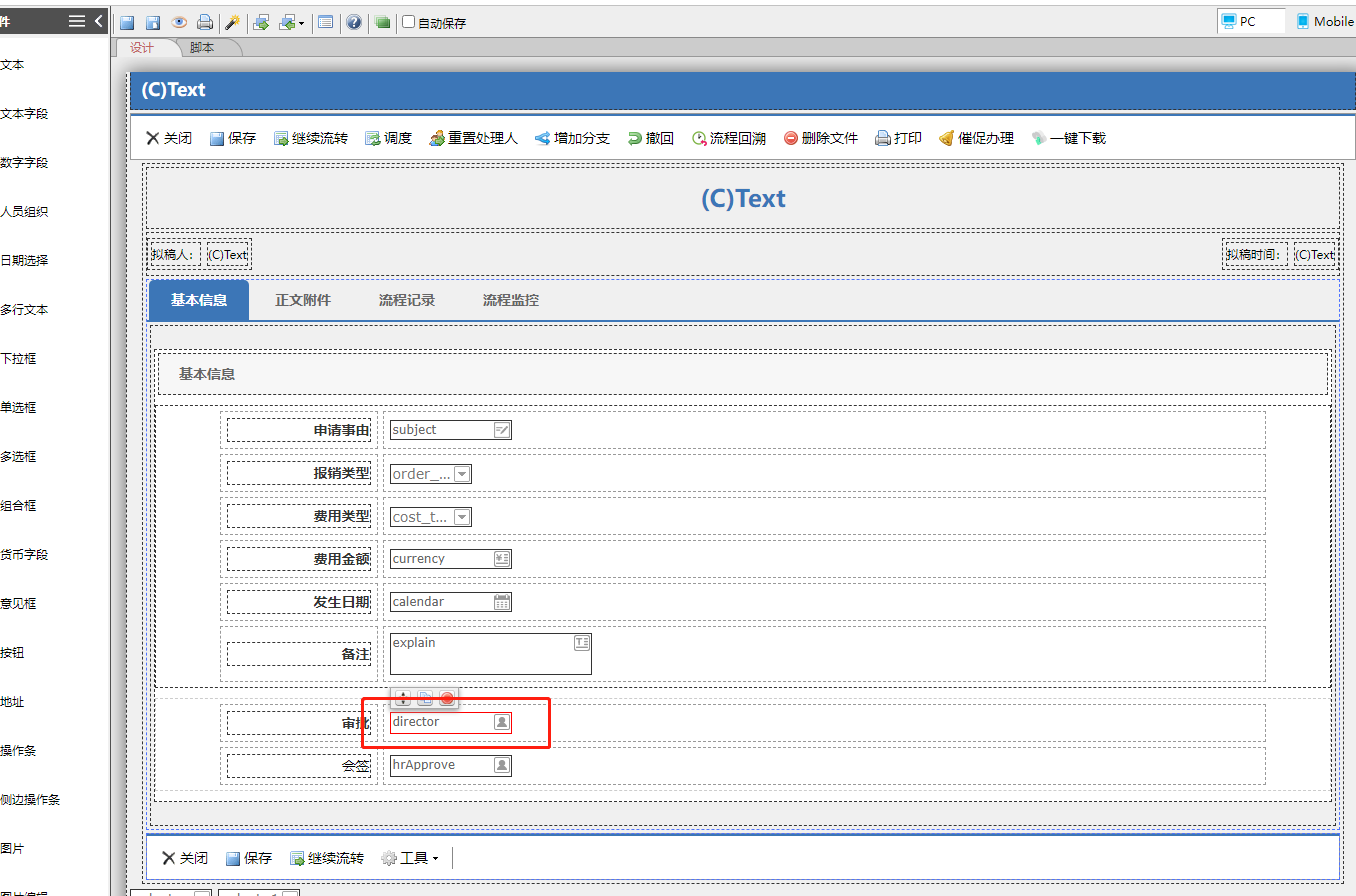
Task: Select the 多行文本 component in sidebar
Action: [24, 310]
